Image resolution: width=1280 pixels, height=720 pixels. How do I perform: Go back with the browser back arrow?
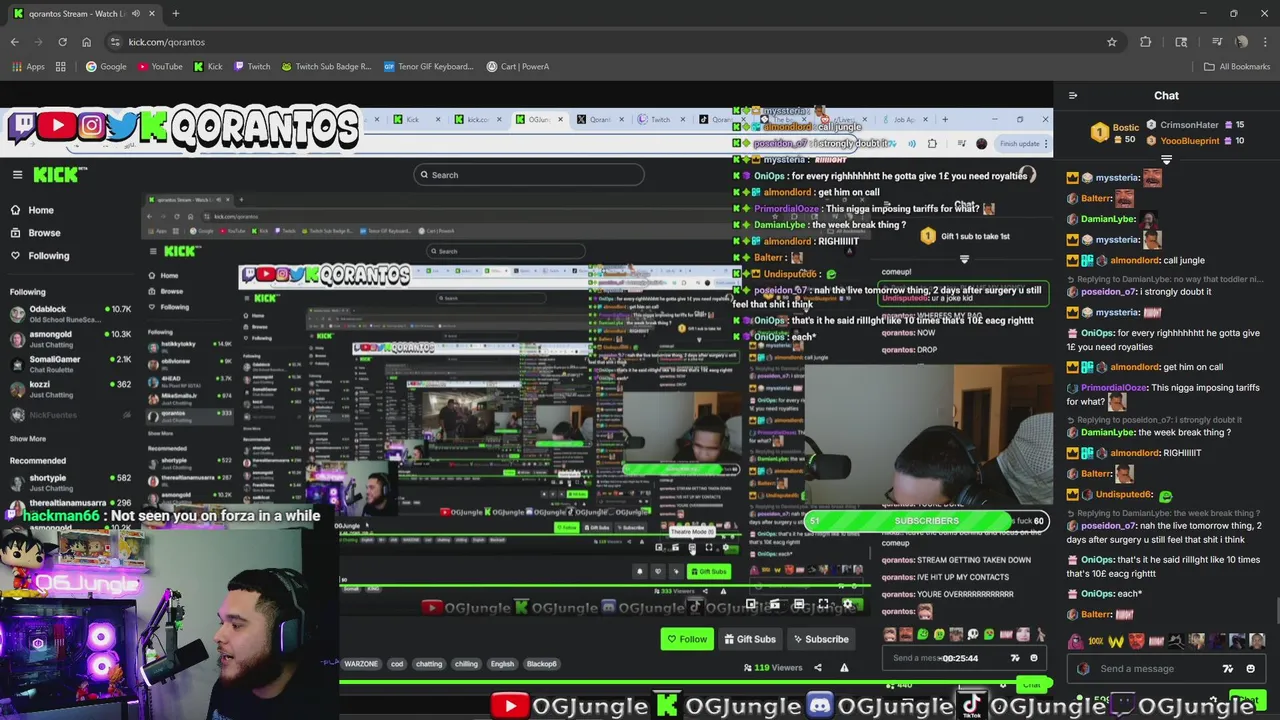coord(14,42)
